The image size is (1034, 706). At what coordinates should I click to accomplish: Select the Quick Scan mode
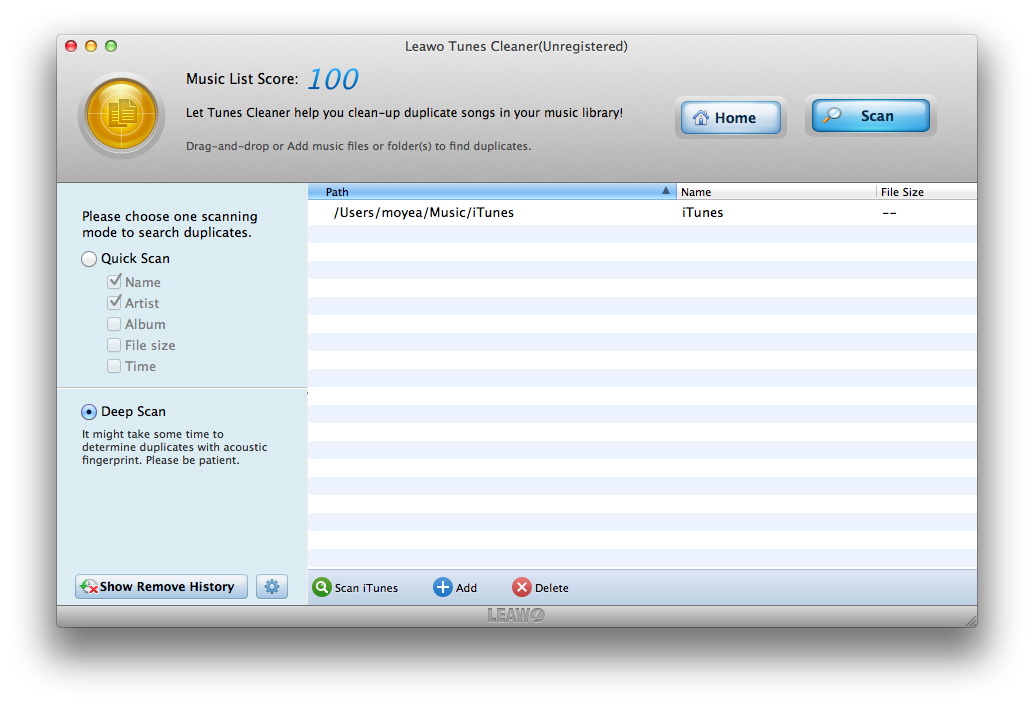[90, 259]
